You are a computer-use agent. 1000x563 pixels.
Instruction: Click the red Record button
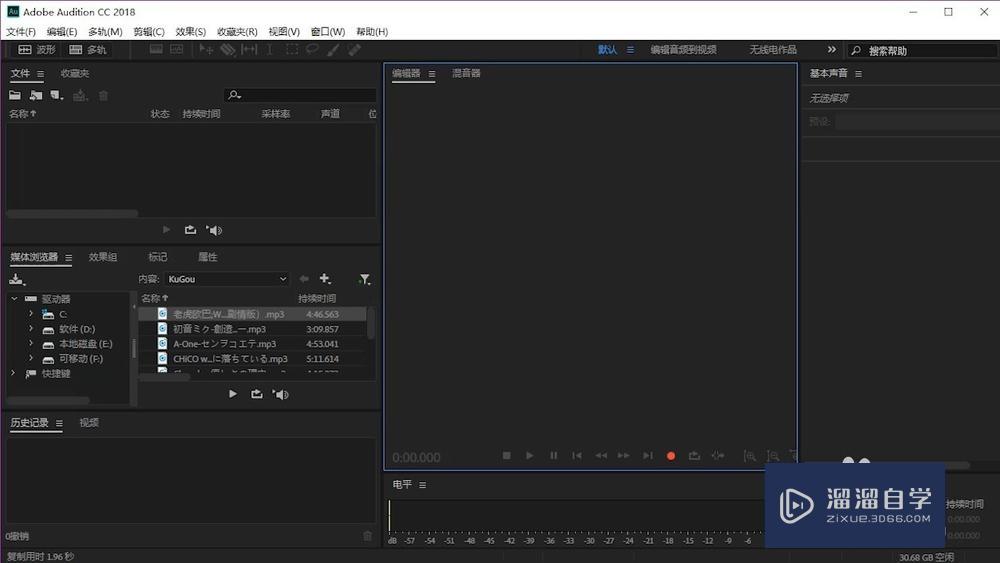pyautogui.click(x=671, y=455)
